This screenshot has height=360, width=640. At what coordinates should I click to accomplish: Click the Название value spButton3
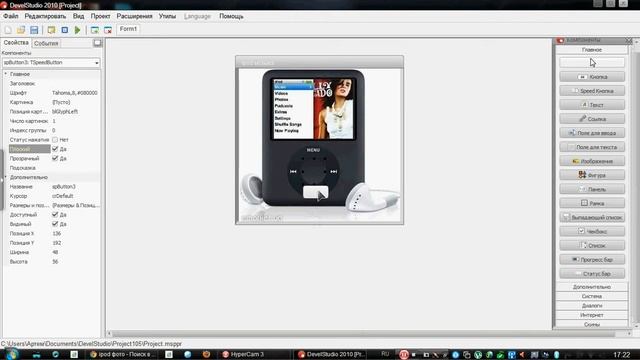point(64,187)
